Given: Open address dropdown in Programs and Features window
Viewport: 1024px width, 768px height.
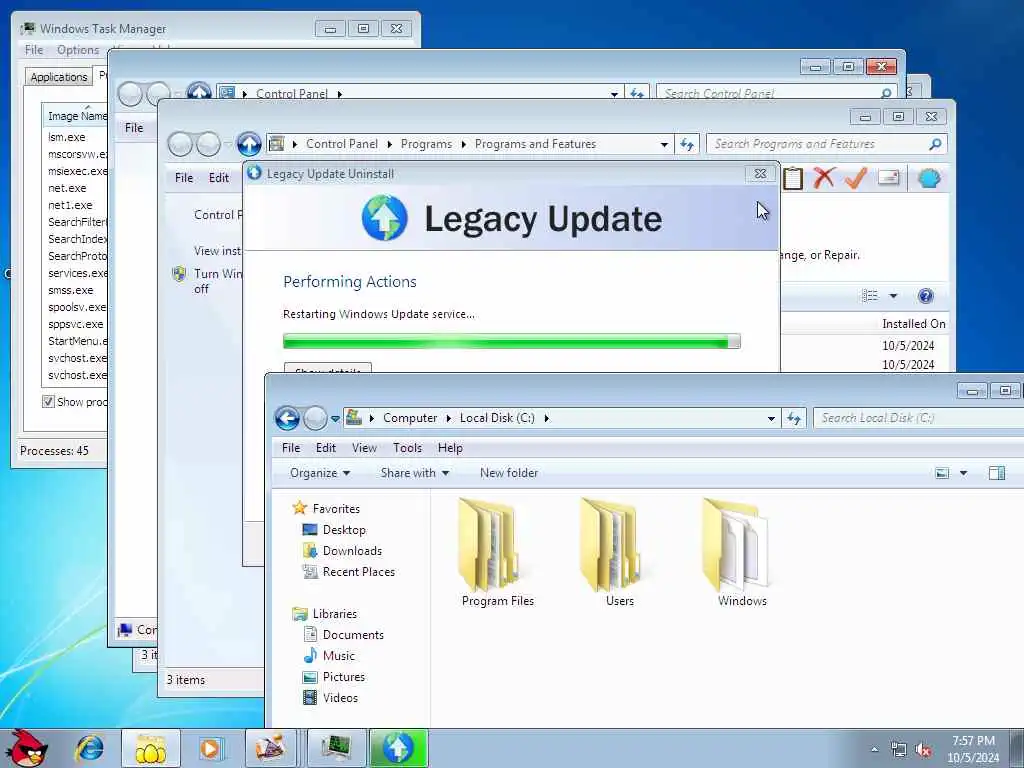Looking at the screenshot, I should click(664, 144).
